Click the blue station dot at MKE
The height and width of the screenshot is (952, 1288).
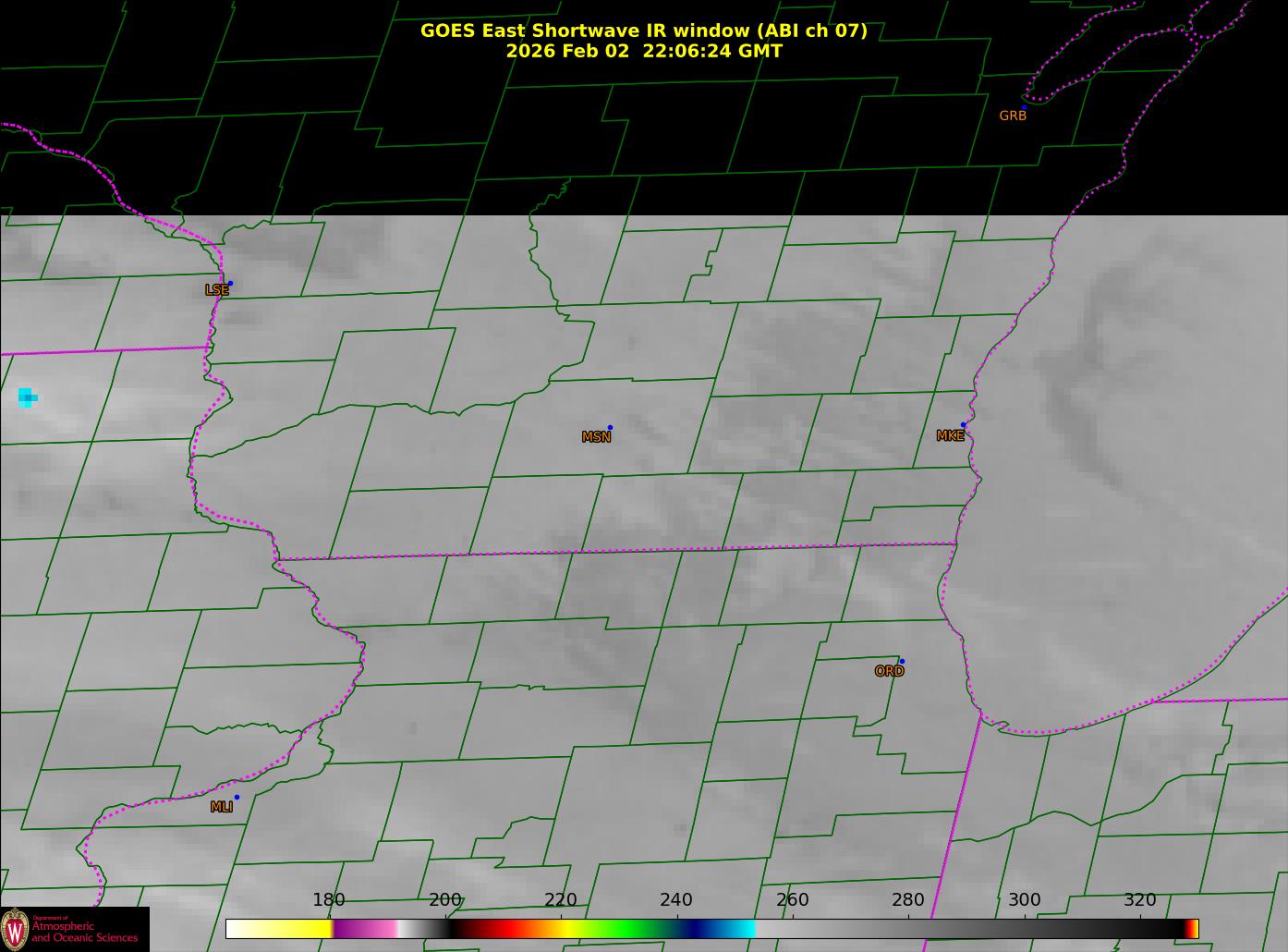coord(963,425)
